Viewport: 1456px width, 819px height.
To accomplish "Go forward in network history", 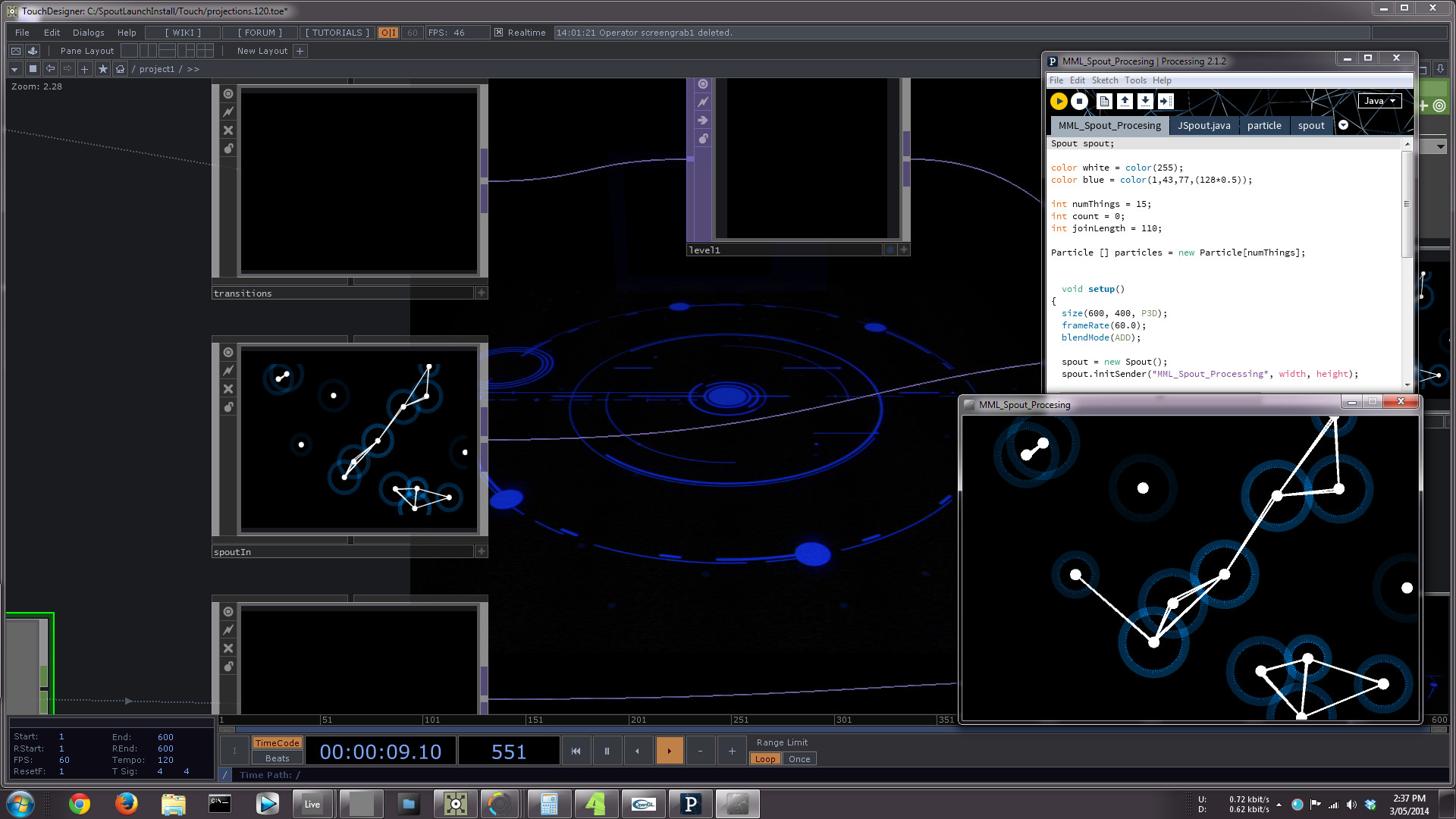I will 67,69.
